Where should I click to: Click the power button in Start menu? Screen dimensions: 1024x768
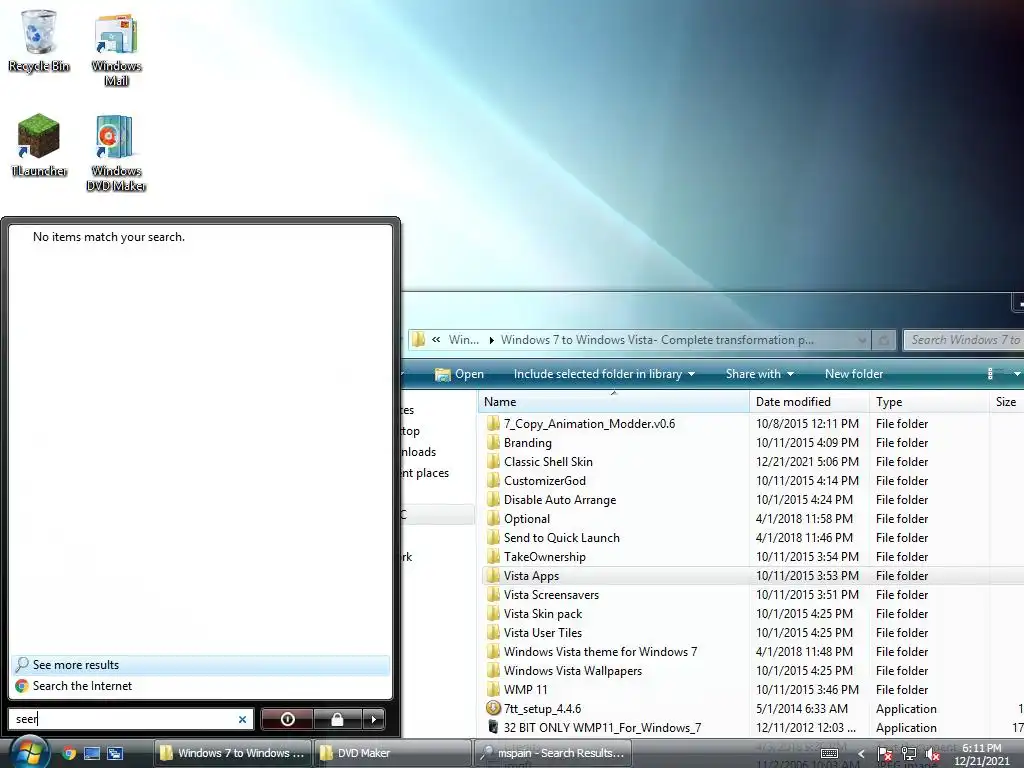287,719
